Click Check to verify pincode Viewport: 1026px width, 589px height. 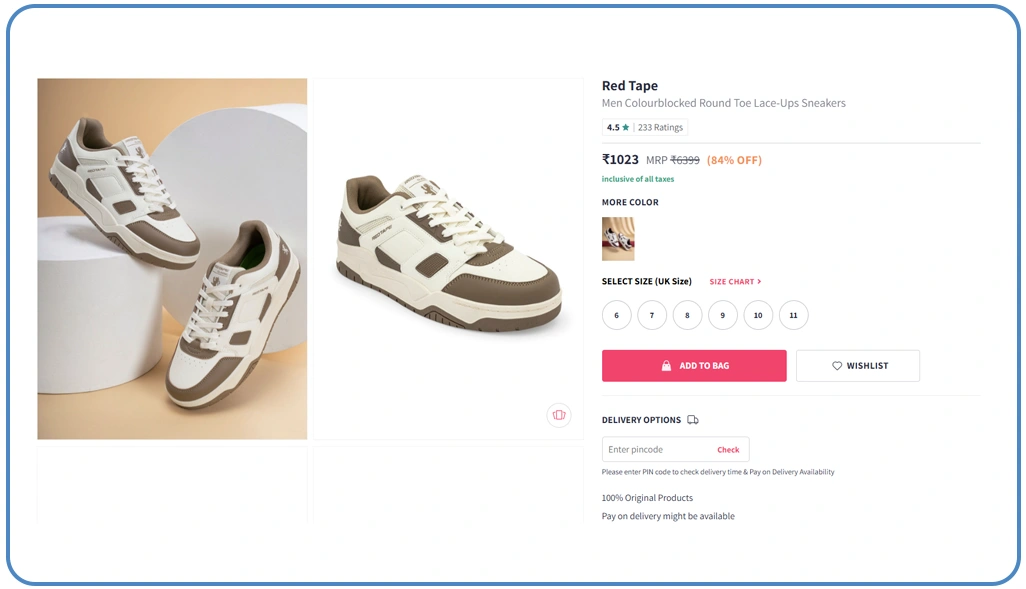tap(728, 450)
